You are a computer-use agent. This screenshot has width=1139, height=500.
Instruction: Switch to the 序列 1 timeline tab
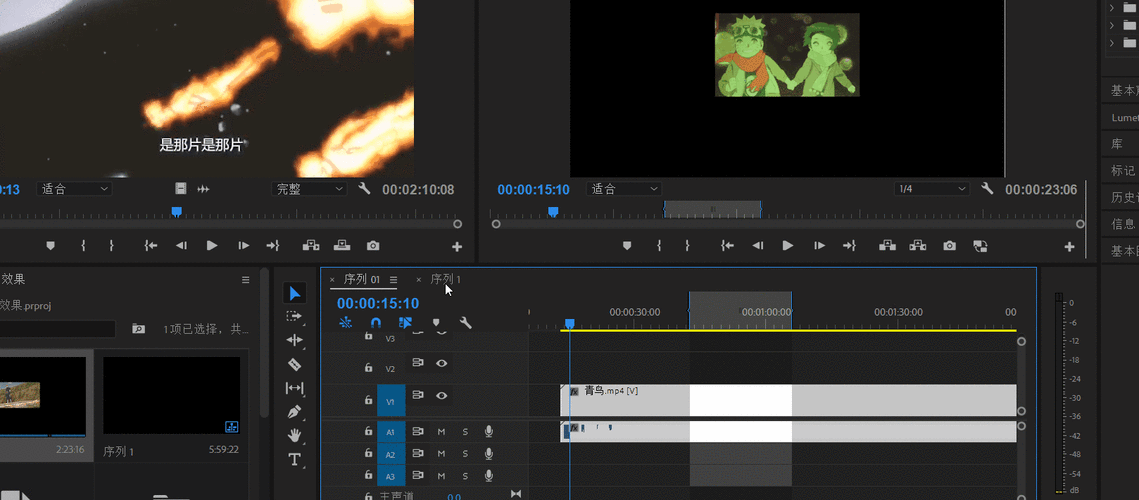(445, 280)
